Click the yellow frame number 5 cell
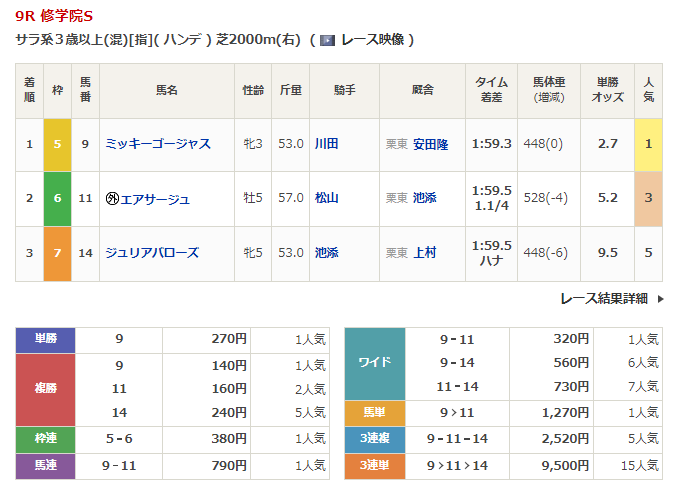674x486 pixels. [57, 144]
